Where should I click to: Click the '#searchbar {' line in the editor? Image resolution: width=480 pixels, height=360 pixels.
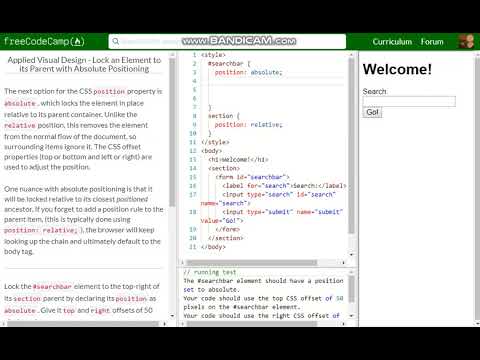point(229,63)
